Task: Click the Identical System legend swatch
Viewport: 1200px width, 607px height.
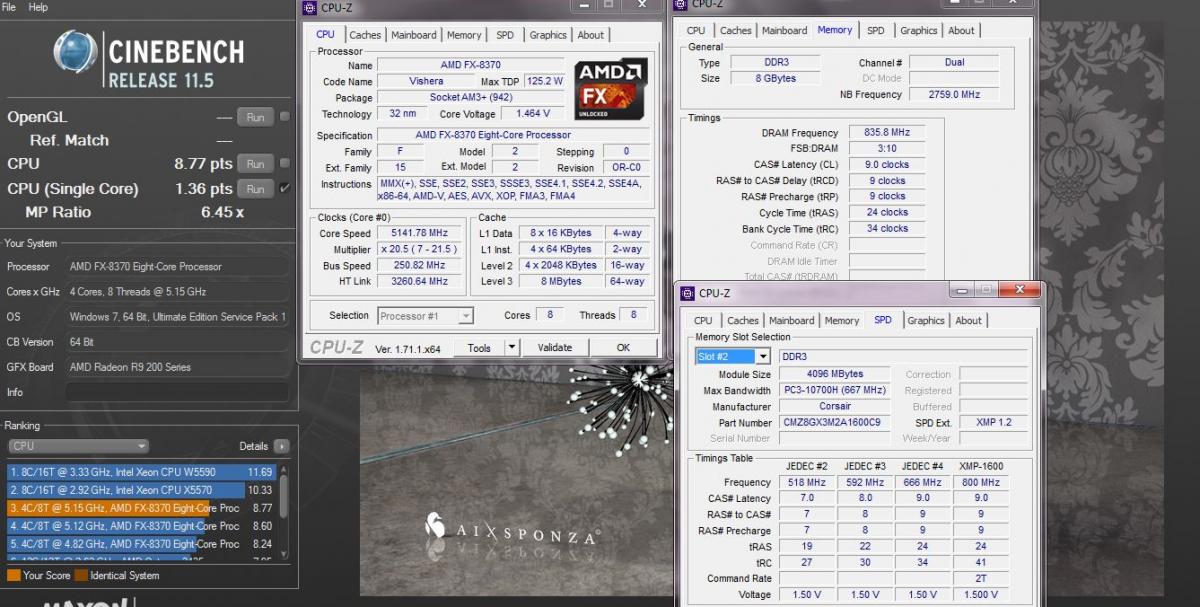Action: pyautogui.click(x=82, y=575)
